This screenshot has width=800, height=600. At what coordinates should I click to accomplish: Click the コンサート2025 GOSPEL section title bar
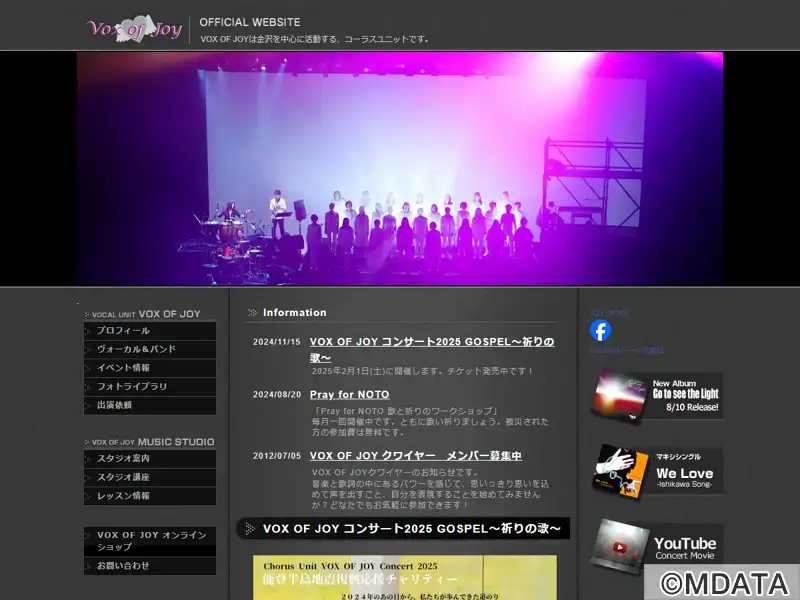[403, 529]
